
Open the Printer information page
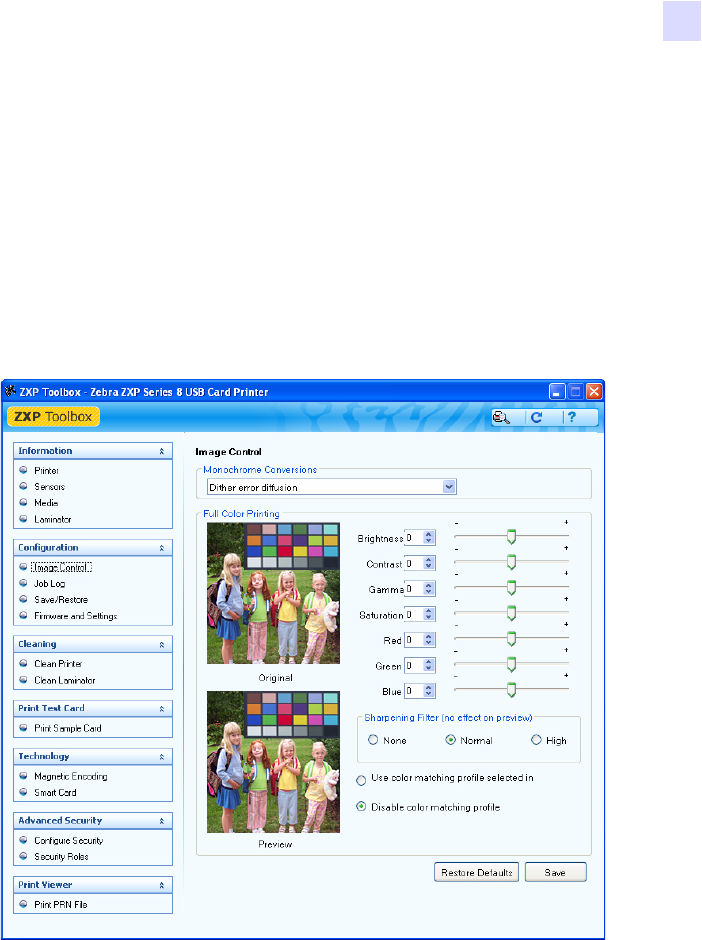pyautogui.click(x=46, y=471)
